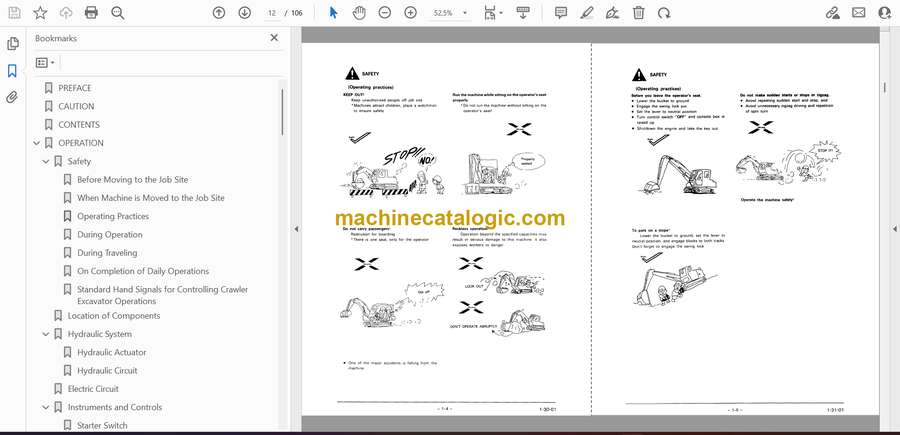This screenshot has height=435, width=900.
Task: Click the document vertical scrollbar thumb
Action: pos(885,89)
